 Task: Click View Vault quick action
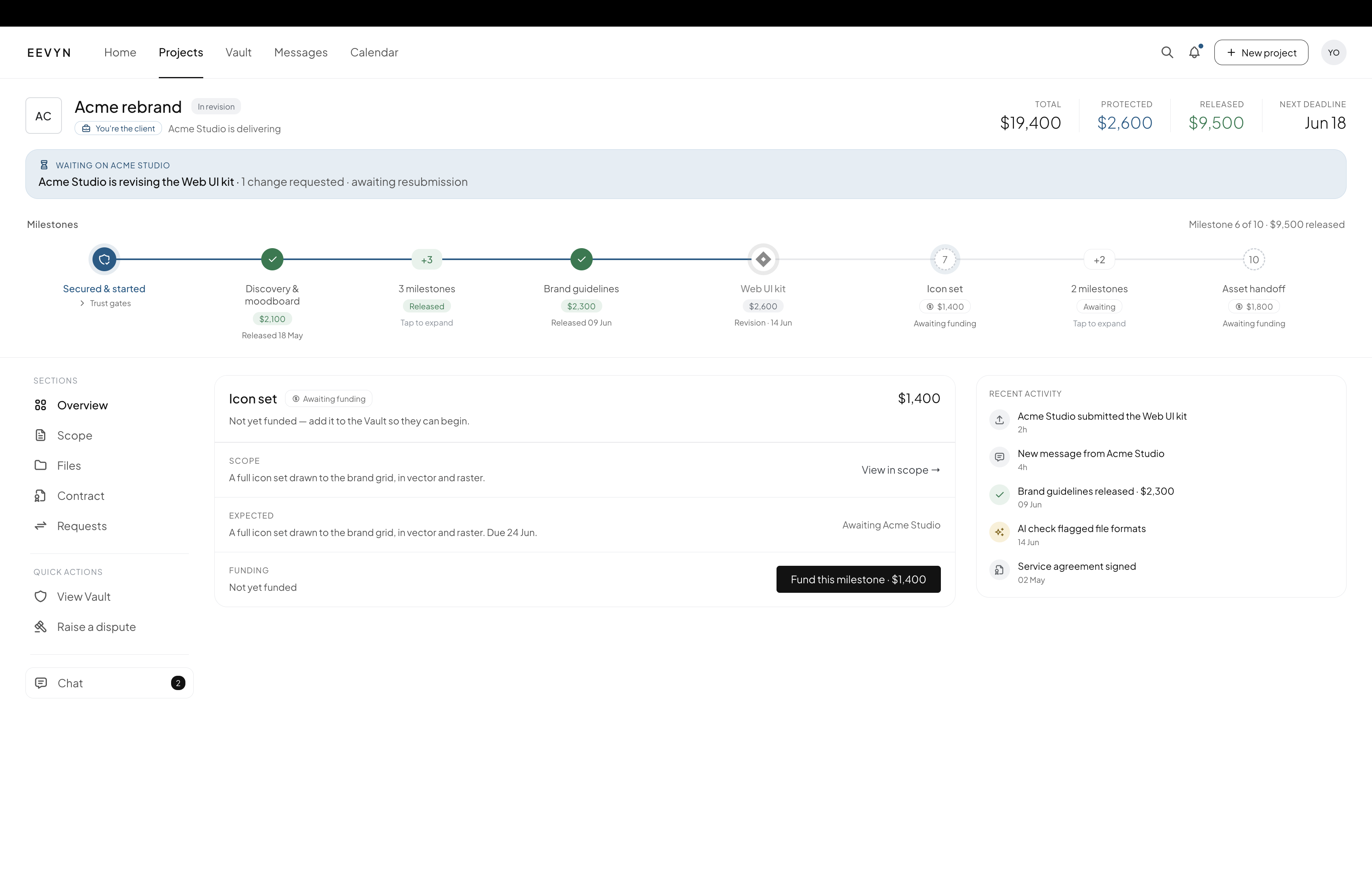pos(110,597)
